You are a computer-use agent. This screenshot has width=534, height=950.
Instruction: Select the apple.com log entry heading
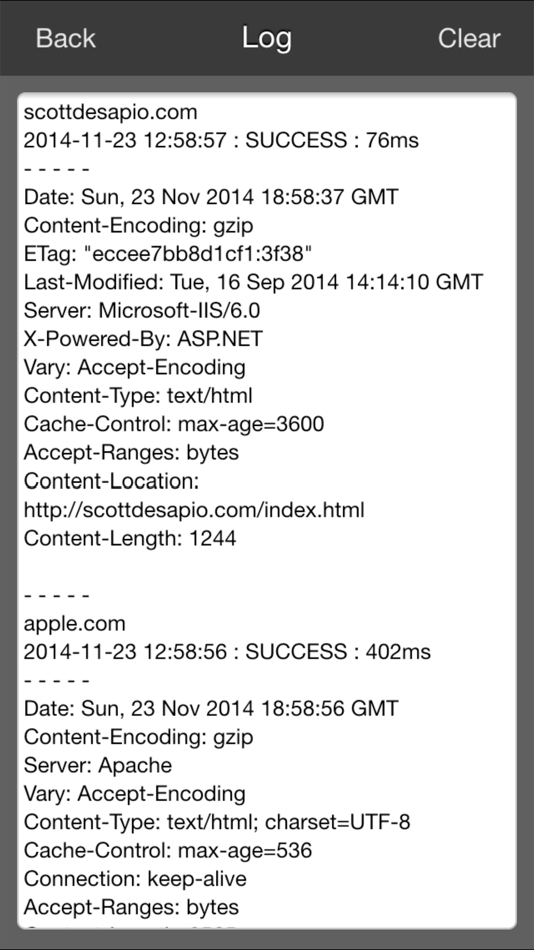75,623
